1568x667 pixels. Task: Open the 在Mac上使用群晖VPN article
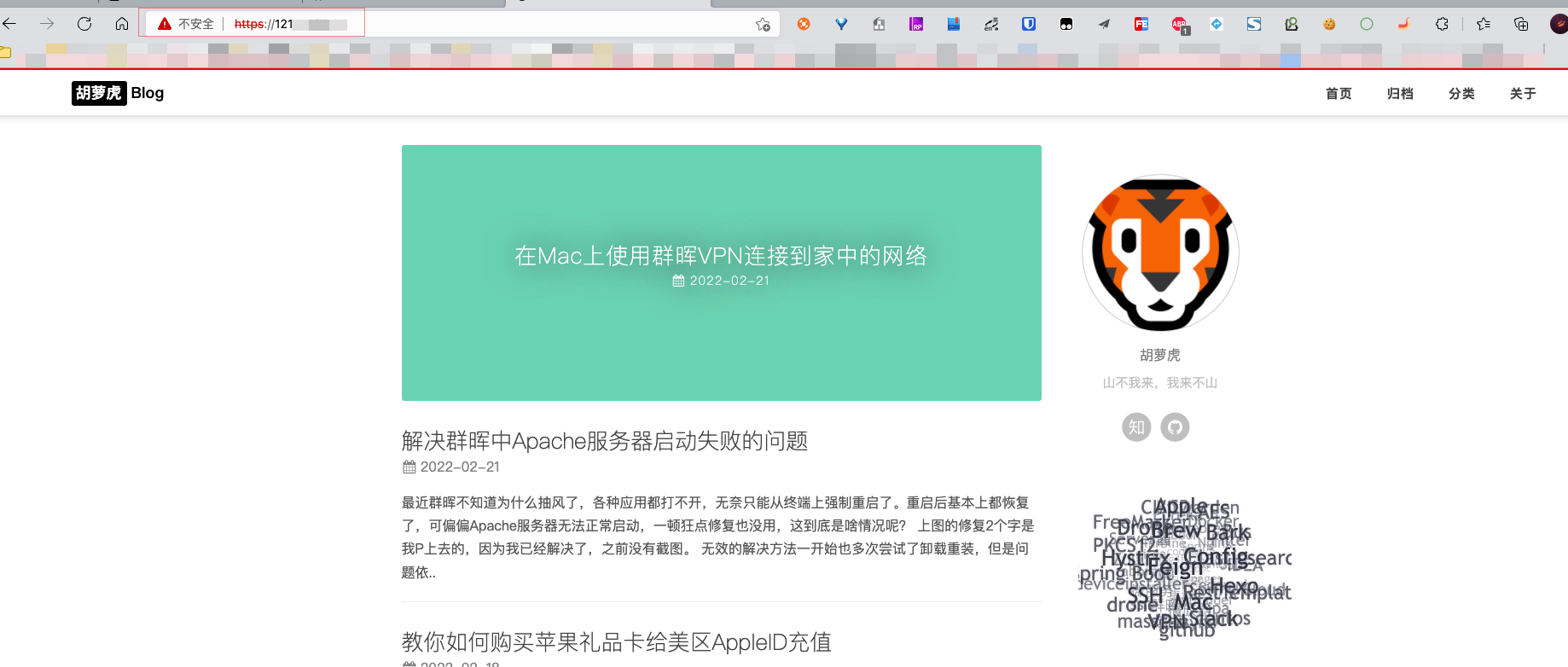point(721,256)
